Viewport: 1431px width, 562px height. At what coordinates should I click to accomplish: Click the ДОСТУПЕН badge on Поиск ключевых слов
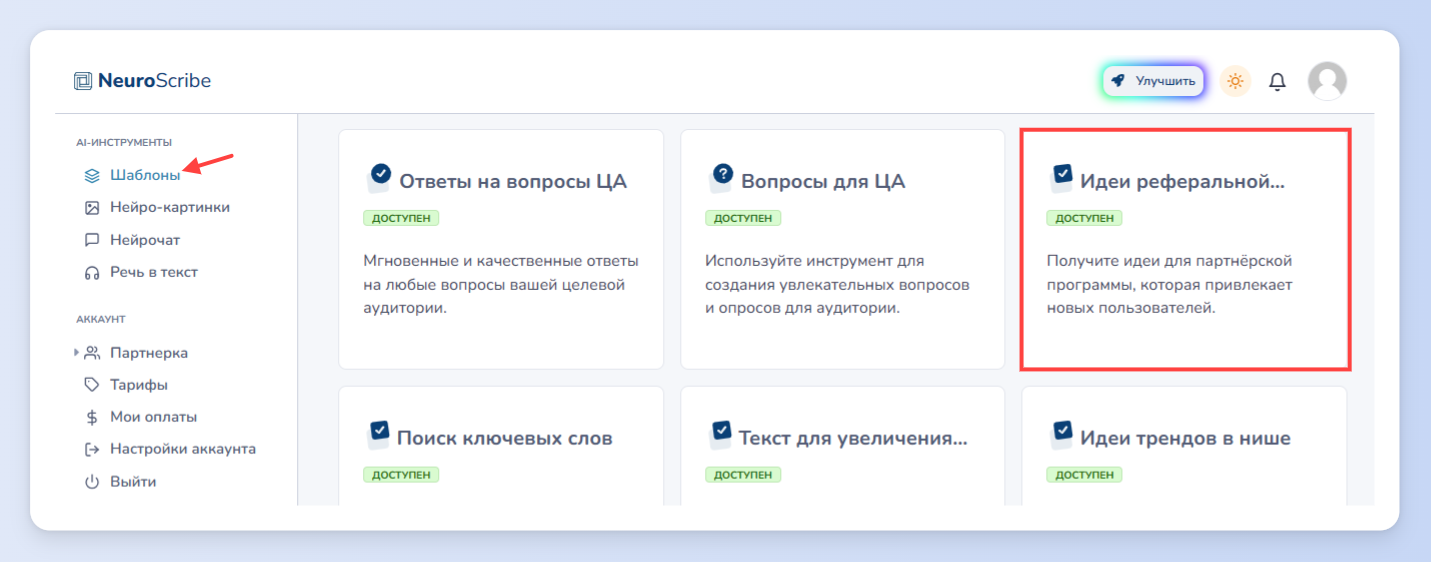coord(401,474)
